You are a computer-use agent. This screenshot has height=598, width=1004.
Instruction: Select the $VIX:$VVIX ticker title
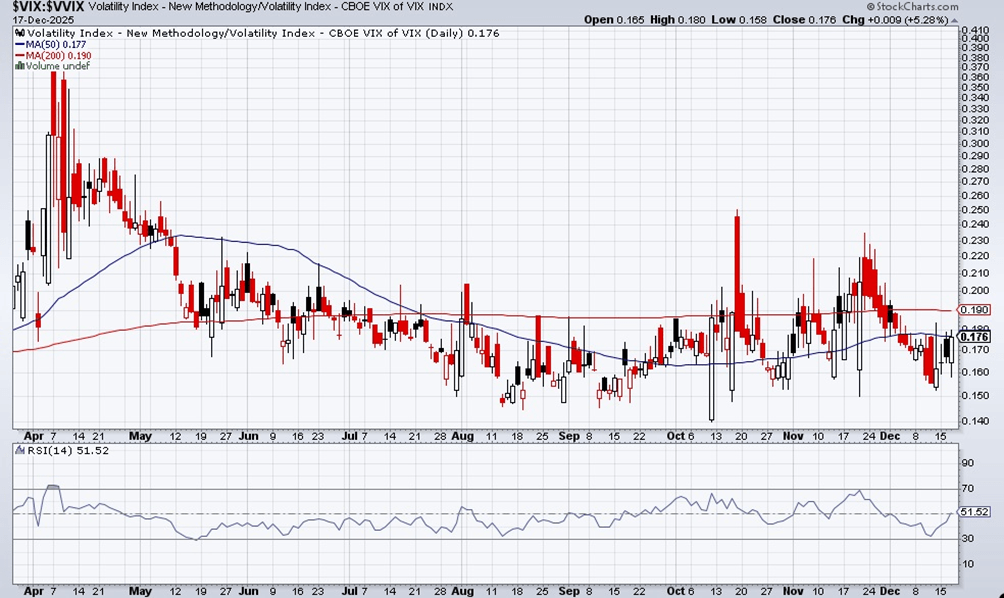point(49,6)
